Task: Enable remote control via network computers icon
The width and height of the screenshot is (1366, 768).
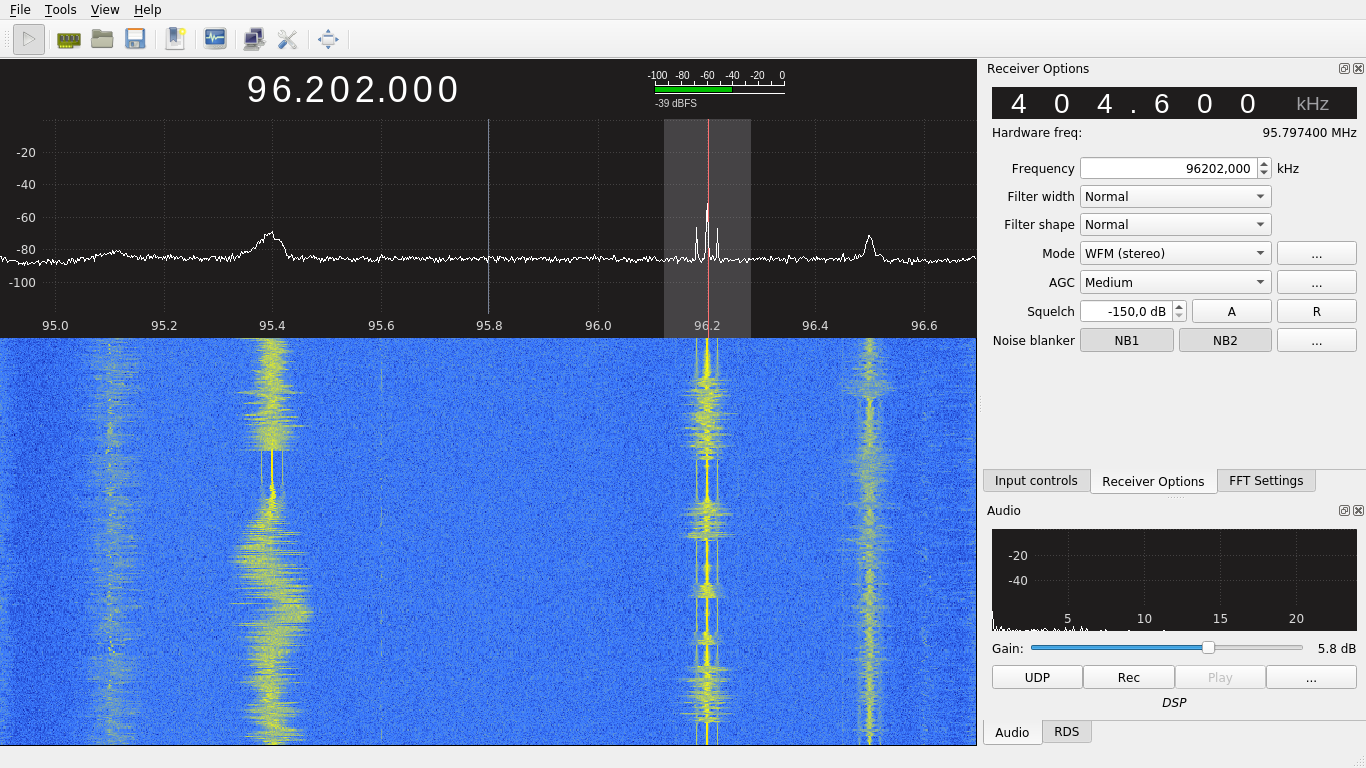Action: [254, 40]
